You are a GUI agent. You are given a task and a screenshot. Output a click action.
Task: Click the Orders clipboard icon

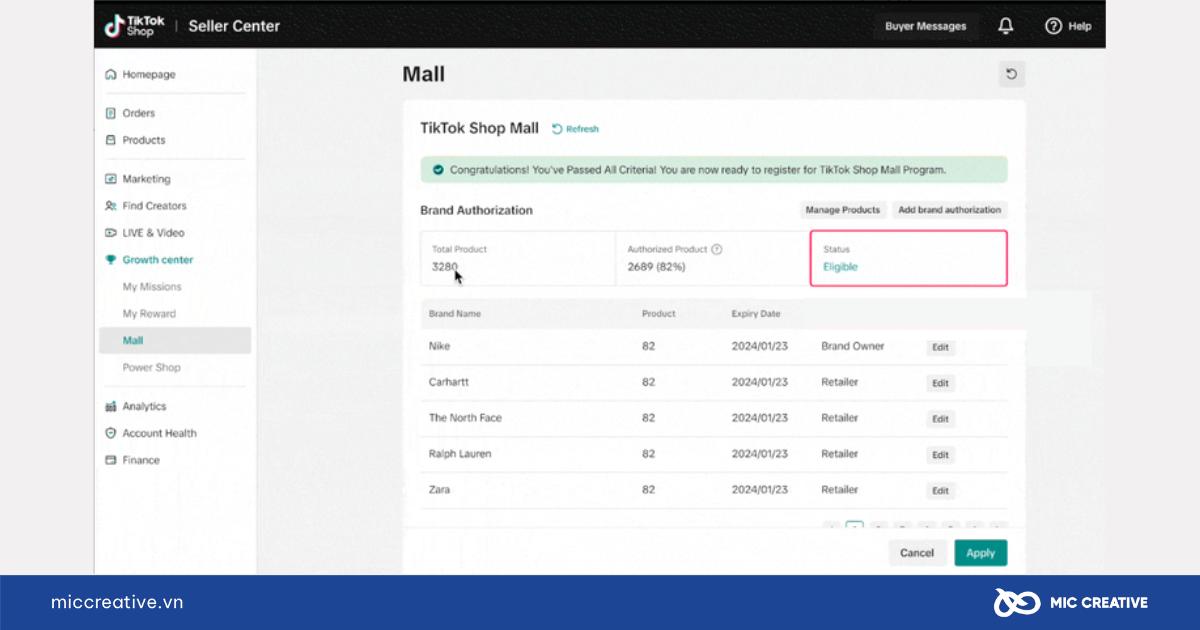111,113
